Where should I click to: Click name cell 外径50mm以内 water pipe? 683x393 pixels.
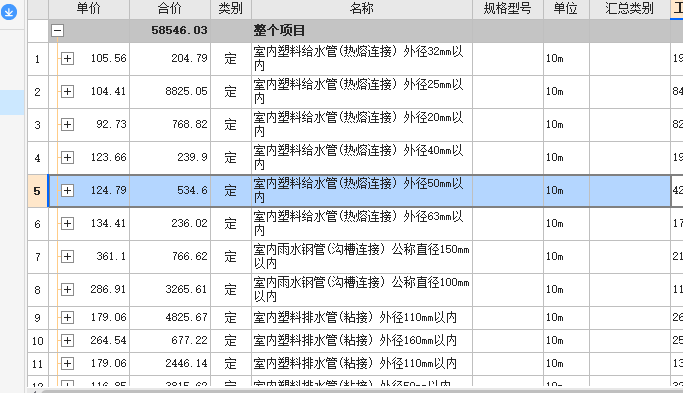[362, 190]
